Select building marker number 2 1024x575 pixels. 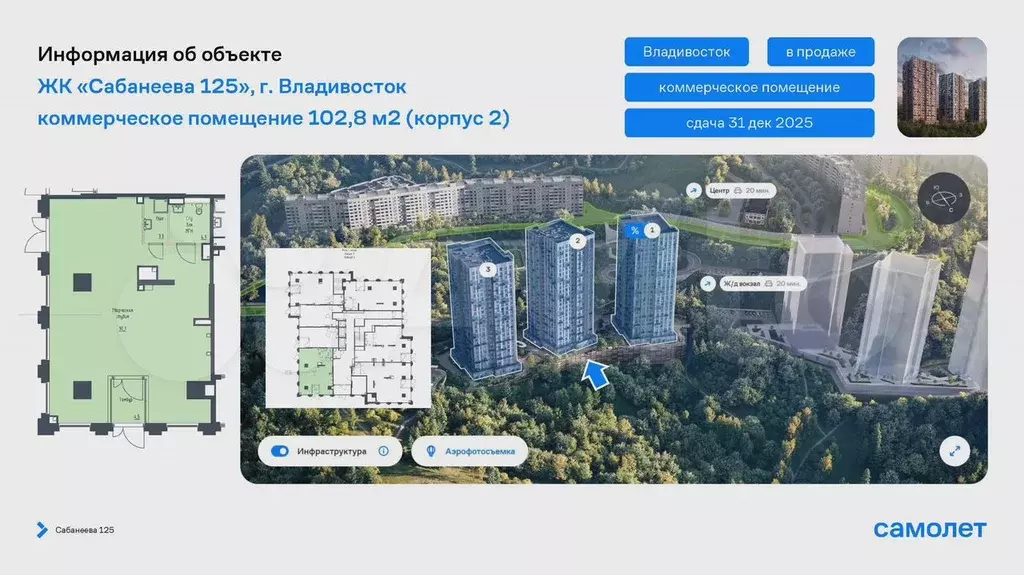pyautogui.click(x=577, y=241)
